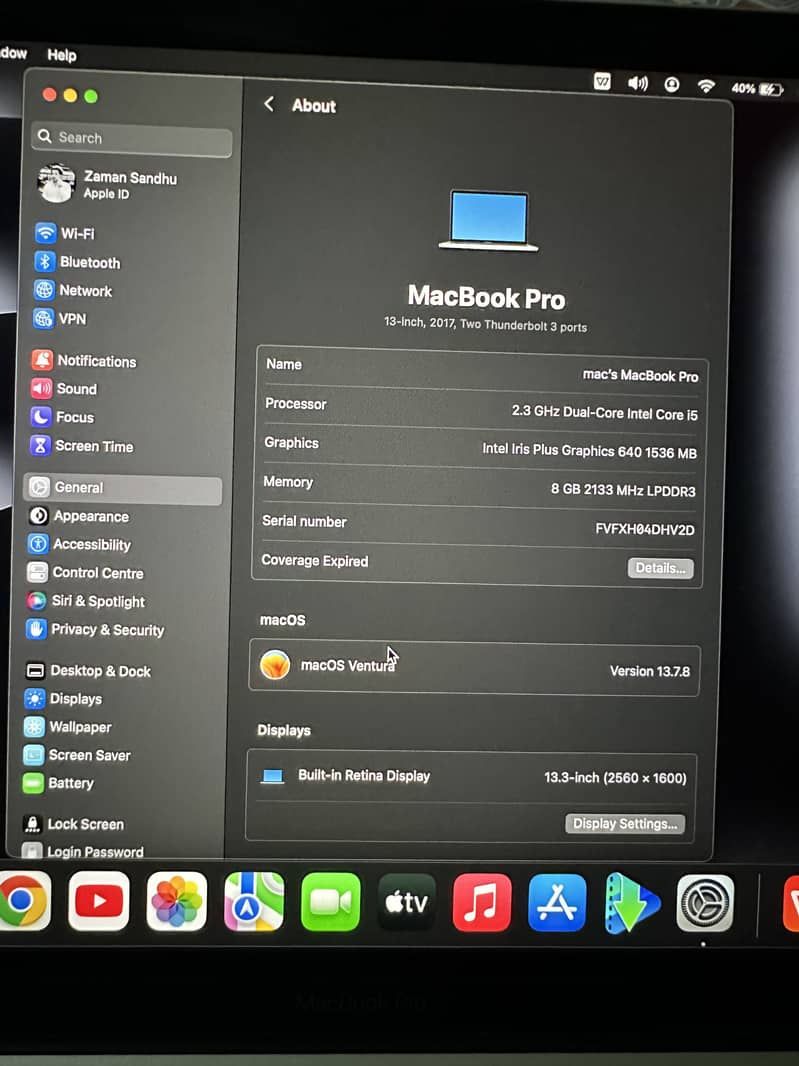Open Lock Screen settings
799x1066 pixels.
tap(73, 824)
